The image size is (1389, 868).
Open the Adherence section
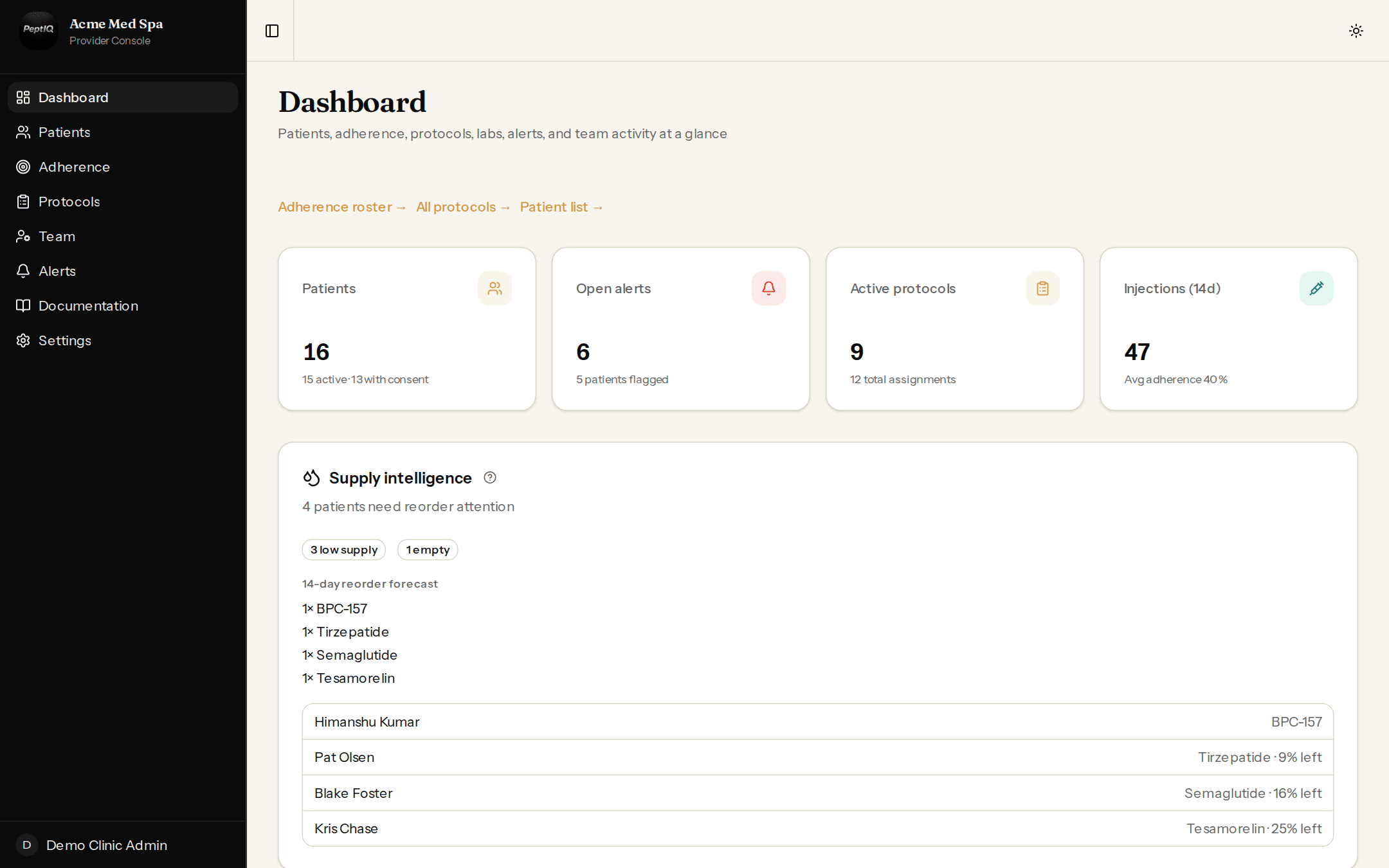(123, 167)
